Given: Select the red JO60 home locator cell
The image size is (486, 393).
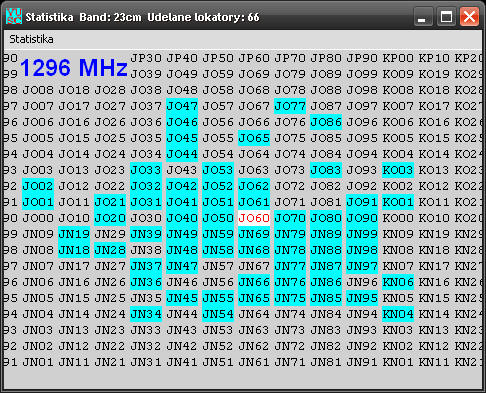Looking at the screenshot, I should pyautogui.click(x=254, y=218).
